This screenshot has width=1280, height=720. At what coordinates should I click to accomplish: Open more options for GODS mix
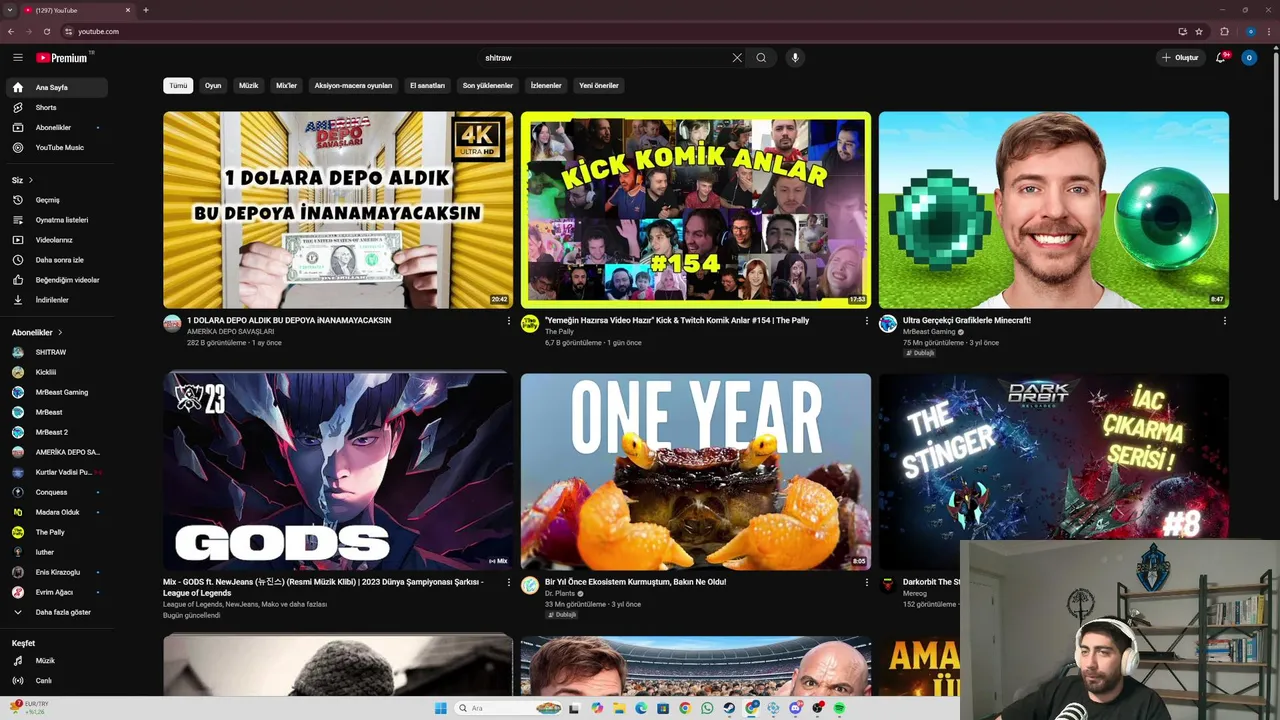[x=508, y=582]
